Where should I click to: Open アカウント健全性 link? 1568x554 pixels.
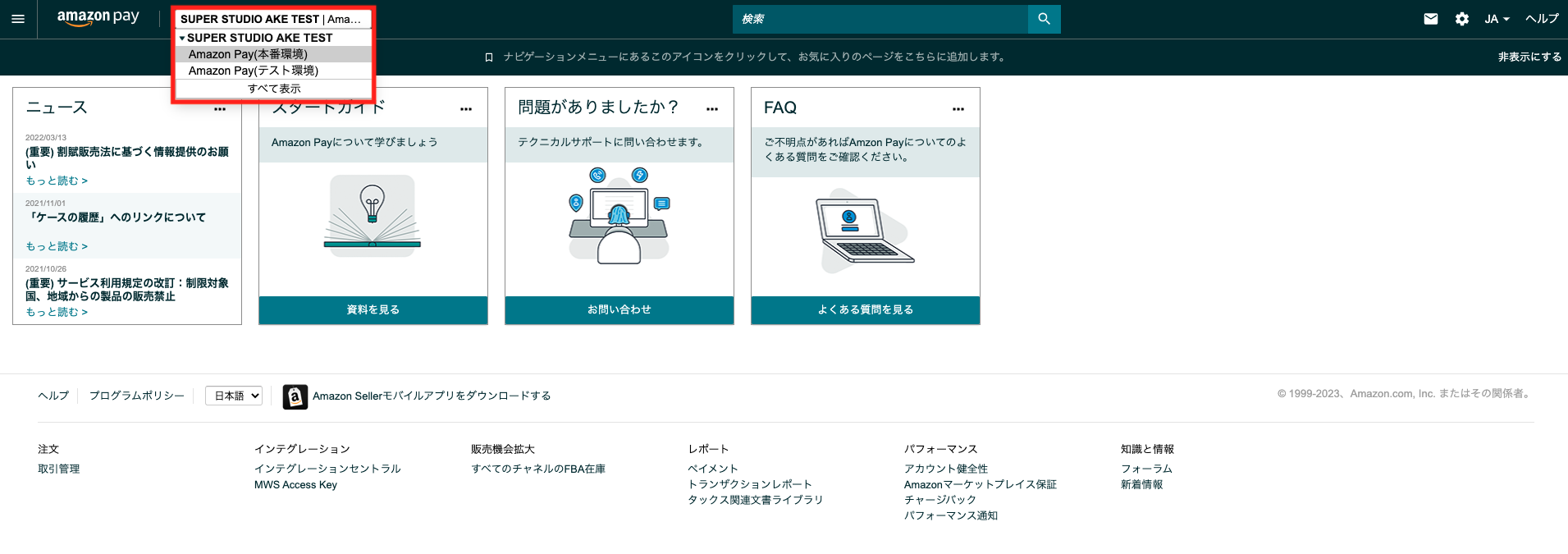tap(946, 469)
